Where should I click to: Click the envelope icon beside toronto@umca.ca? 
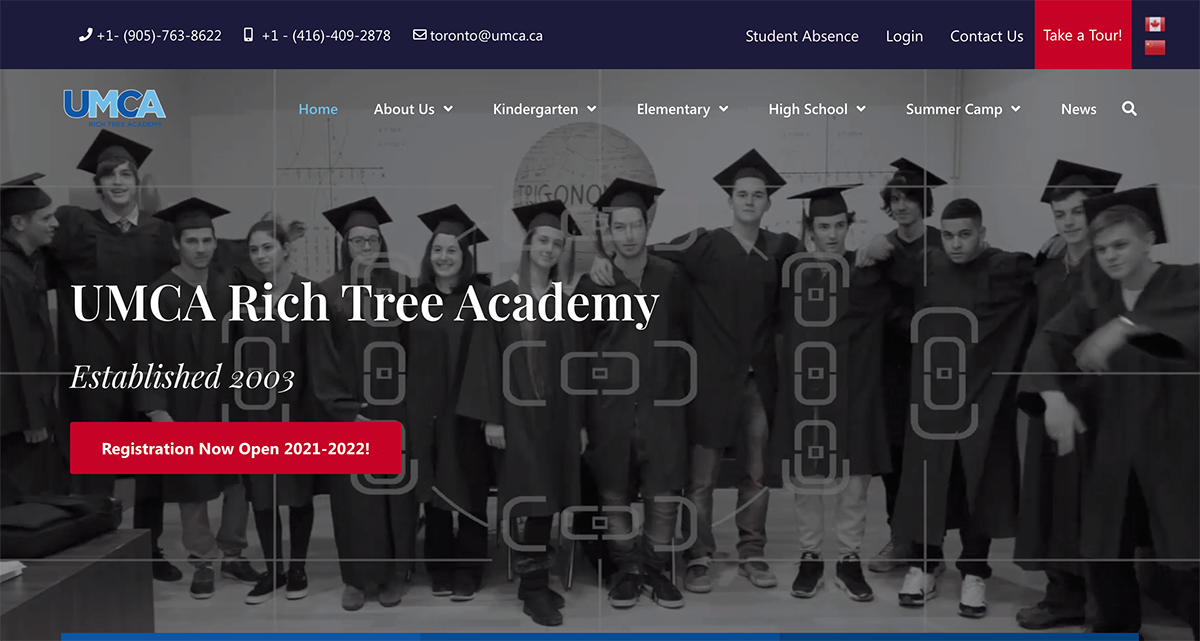(x=419, y=35)
